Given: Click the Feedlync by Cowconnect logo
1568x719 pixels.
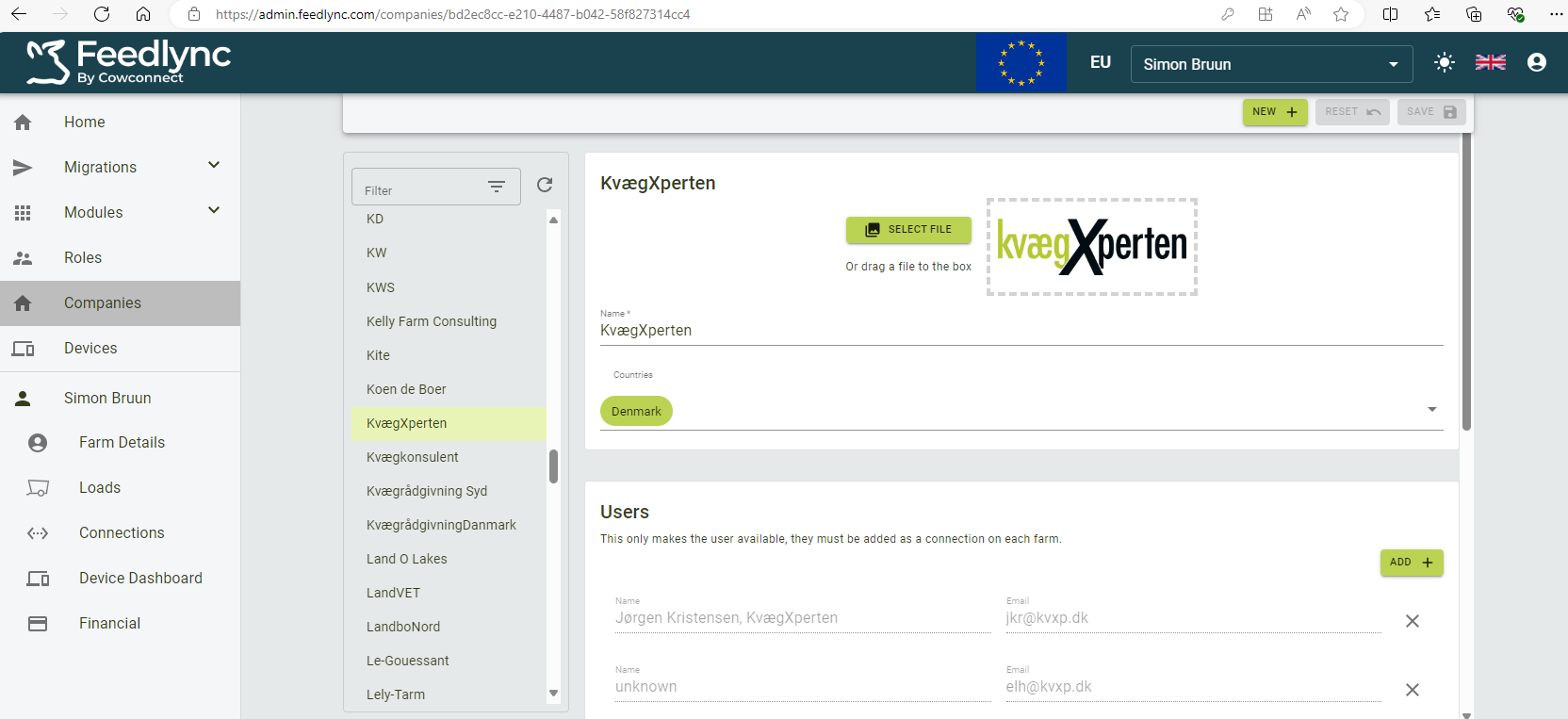Looking at the screenshot, I should point(128,62).
